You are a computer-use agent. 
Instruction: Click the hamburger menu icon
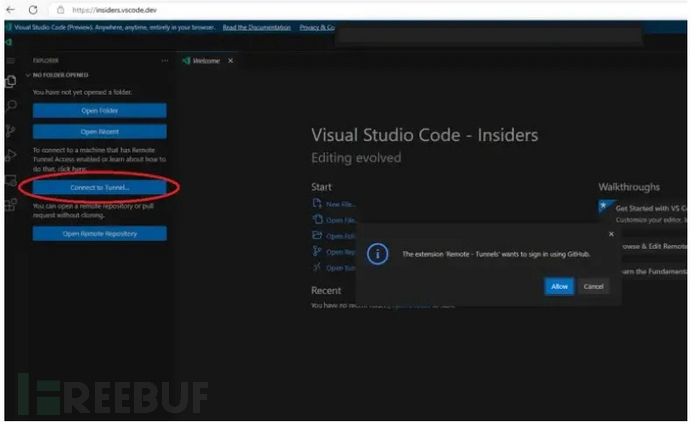(x=11, y=61)
